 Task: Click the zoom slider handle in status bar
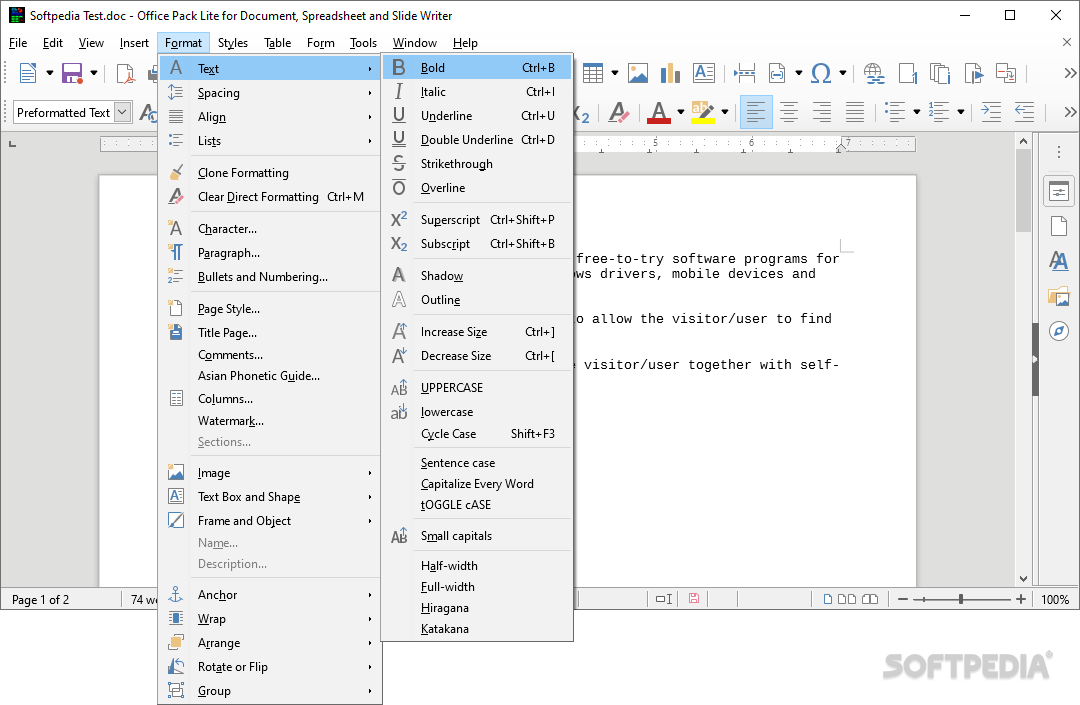point(960,600)
